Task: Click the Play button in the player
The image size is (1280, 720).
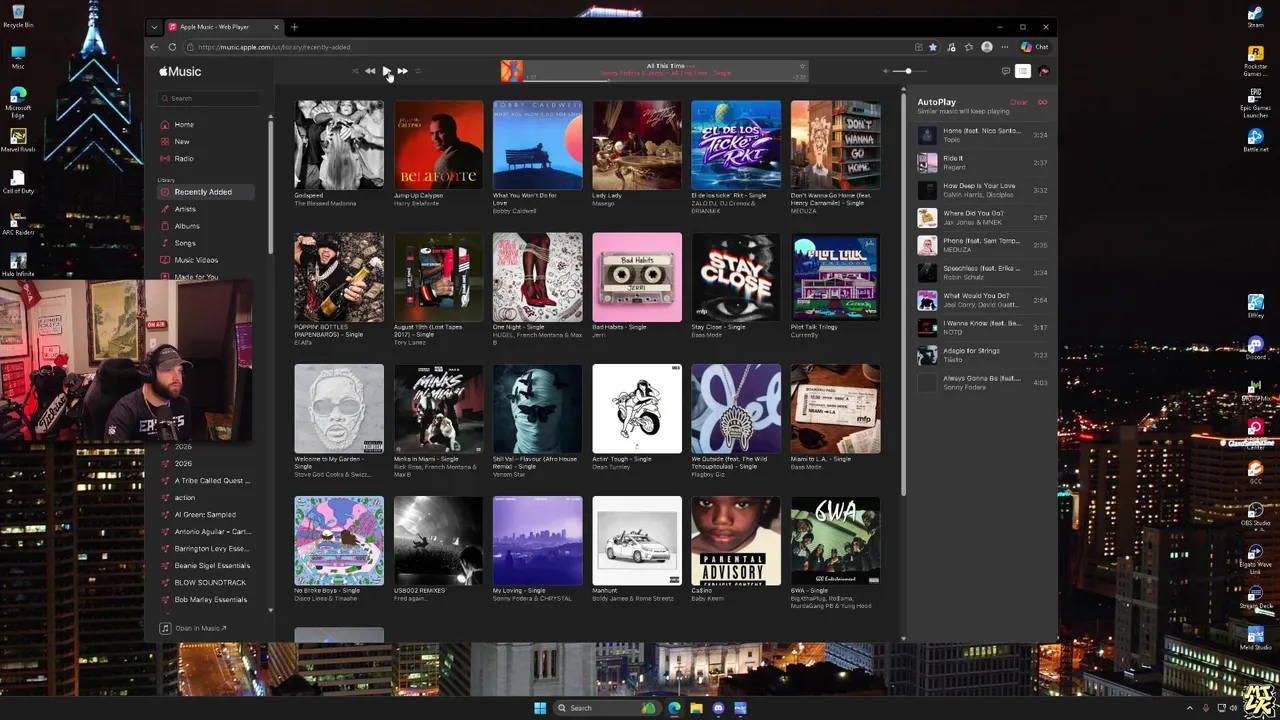Action: 386,71
